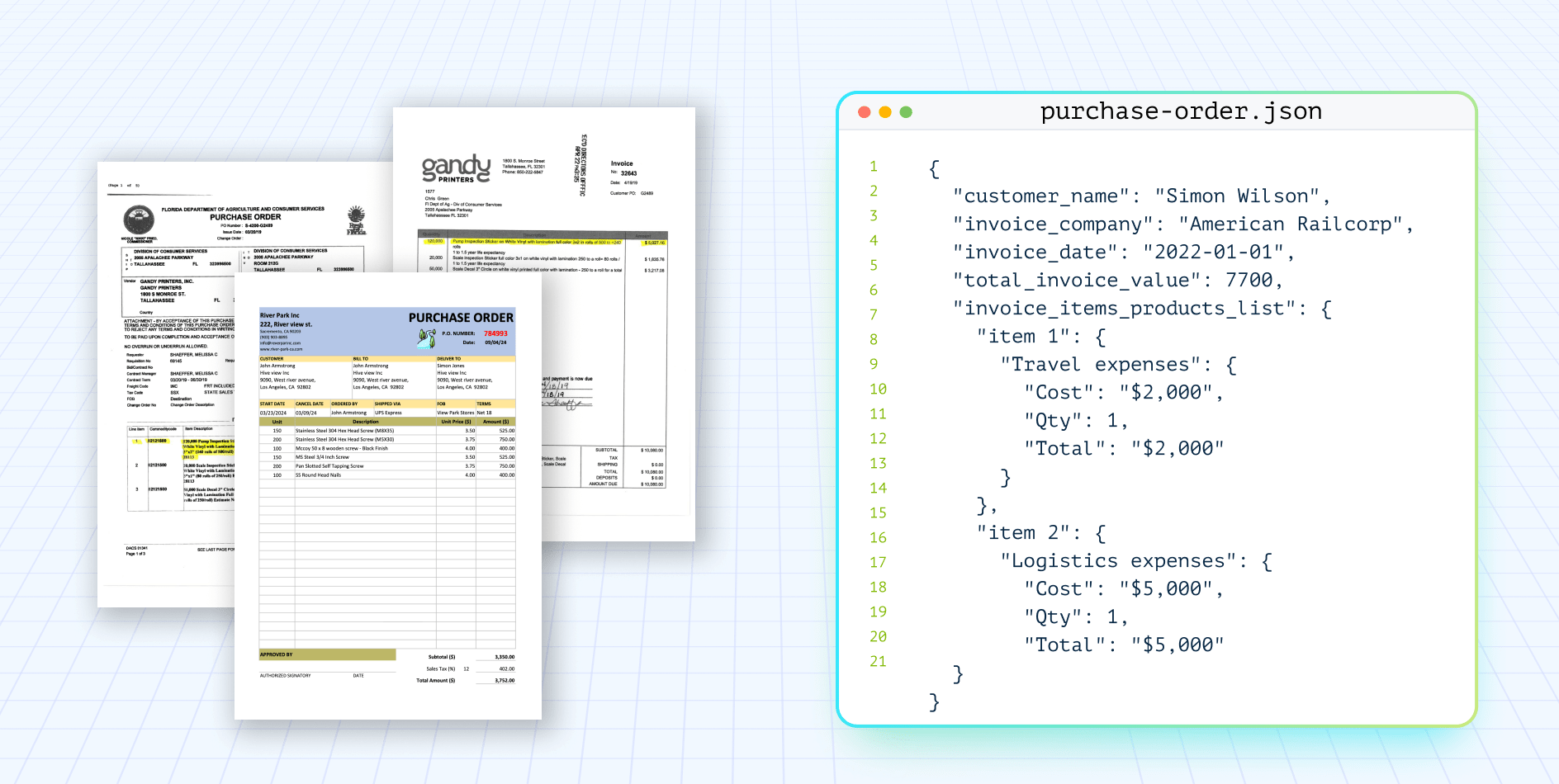Click the red P.O. number 784993
The height and width of the screenshot is (784, 1559).
(495, 333)
